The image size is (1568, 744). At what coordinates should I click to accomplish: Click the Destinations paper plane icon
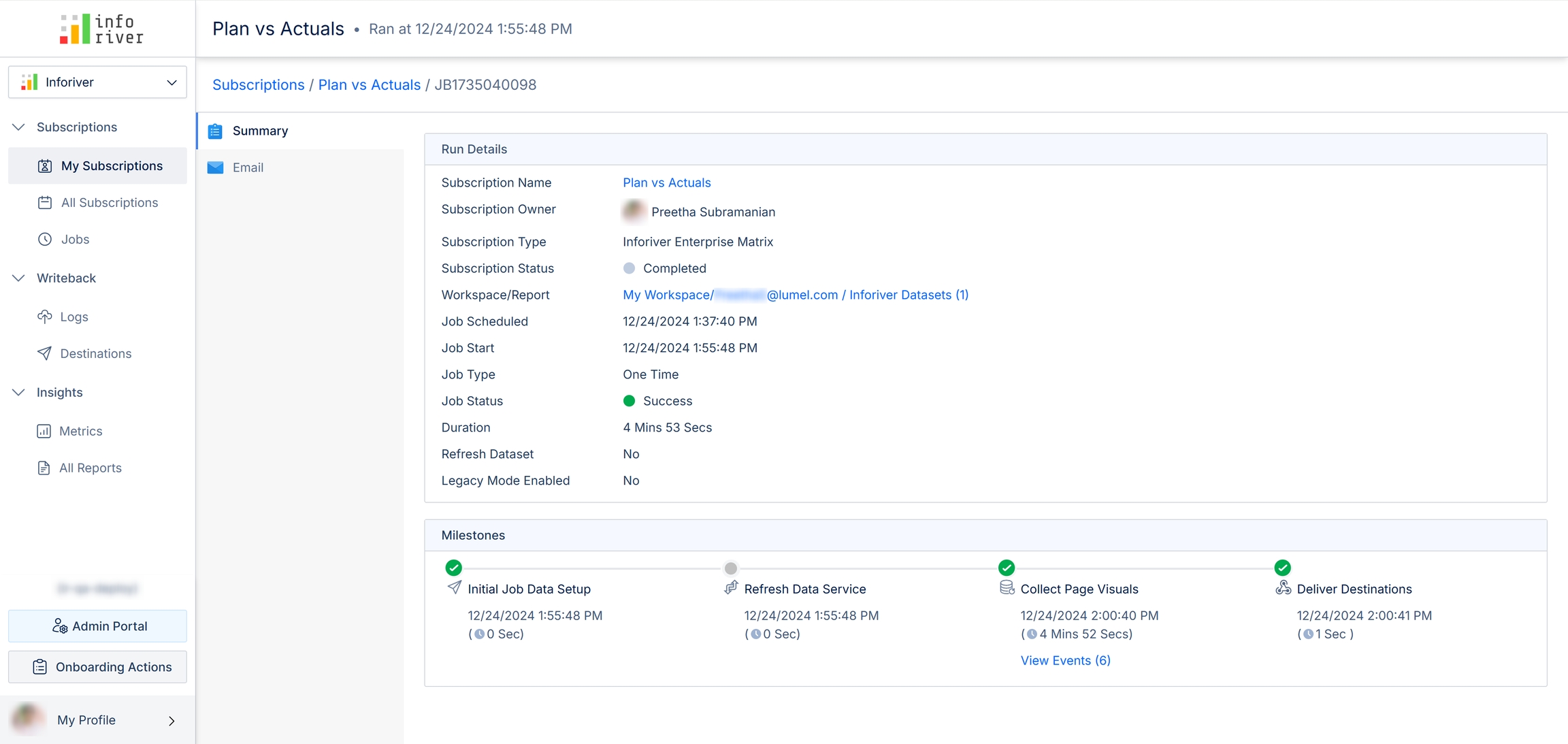[x=45, y=353]
